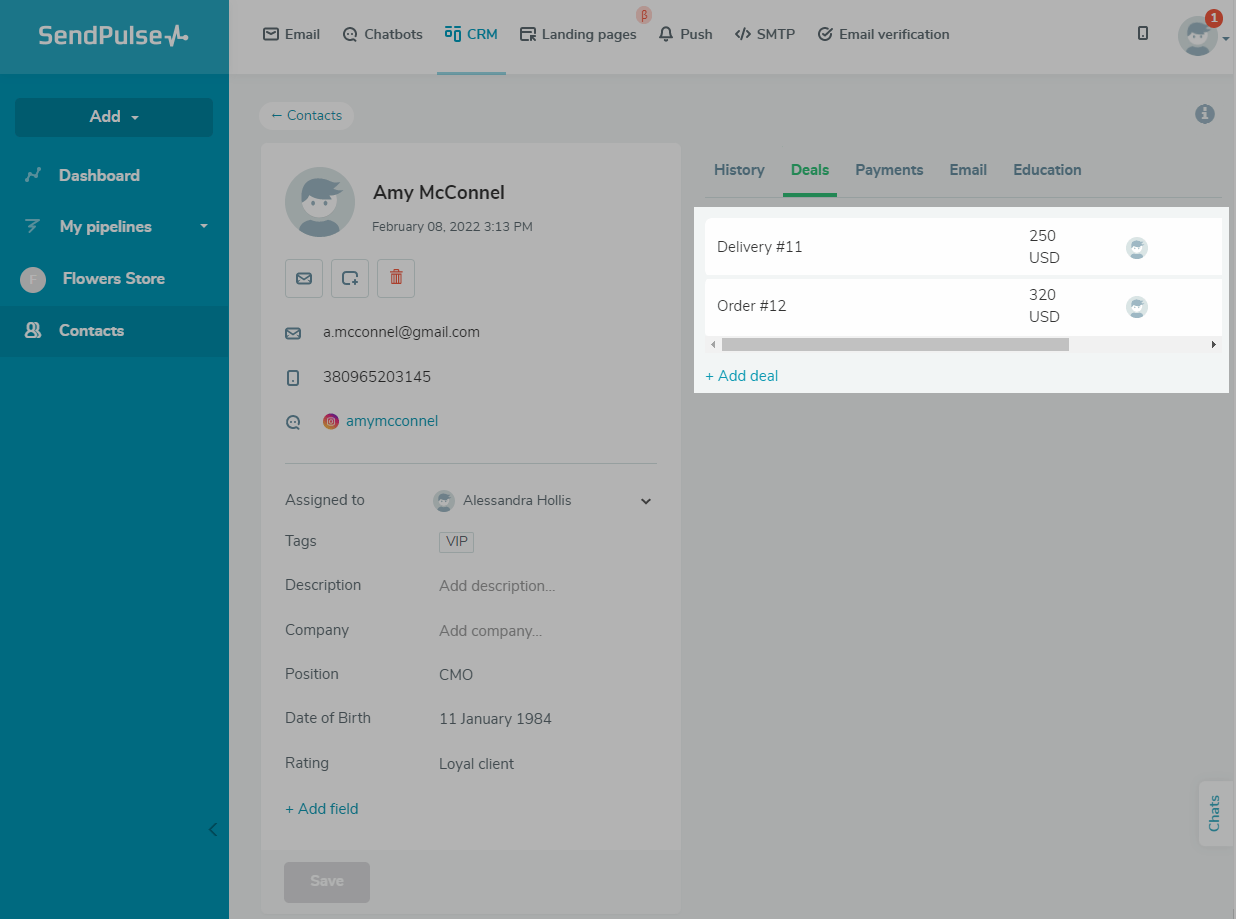Open the Delivery #11 deal row
Viewport: 1236px width, 919px height.
[x=760, y=247]
